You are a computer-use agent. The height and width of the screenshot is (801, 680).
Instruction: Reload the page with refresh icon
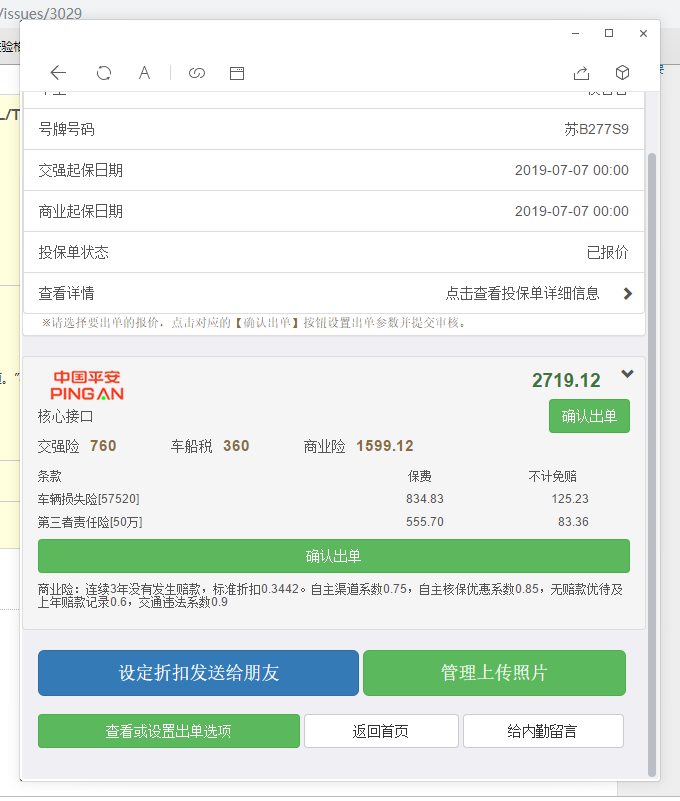coord(104,73)
